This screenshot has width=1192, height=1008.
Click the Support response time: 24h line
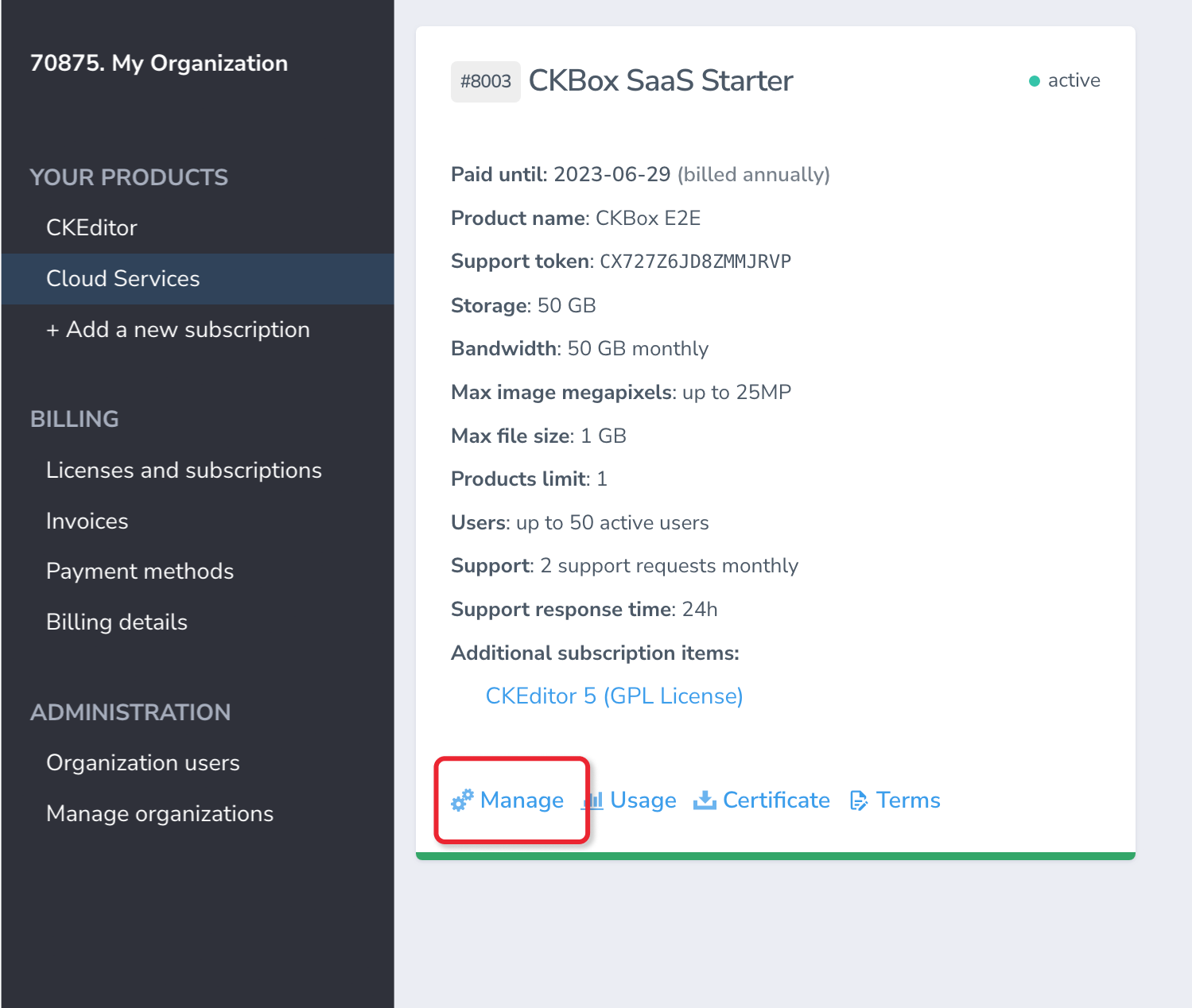(x=584, y=609)
